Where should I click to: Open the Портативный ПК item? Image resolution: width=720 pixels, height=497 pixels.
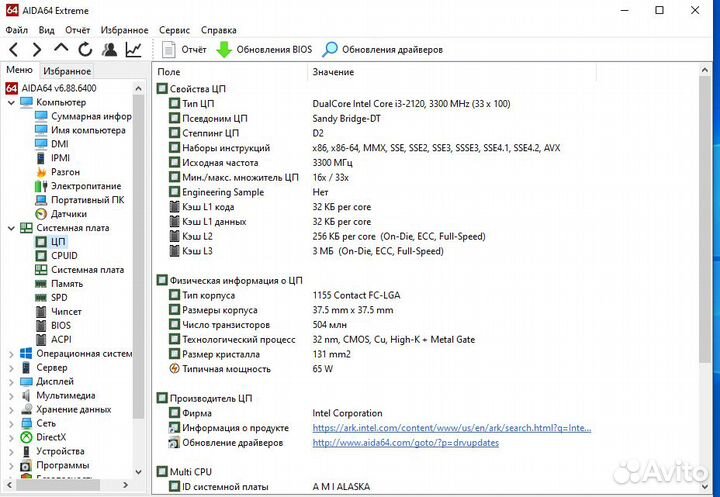(x=79, y=200)
